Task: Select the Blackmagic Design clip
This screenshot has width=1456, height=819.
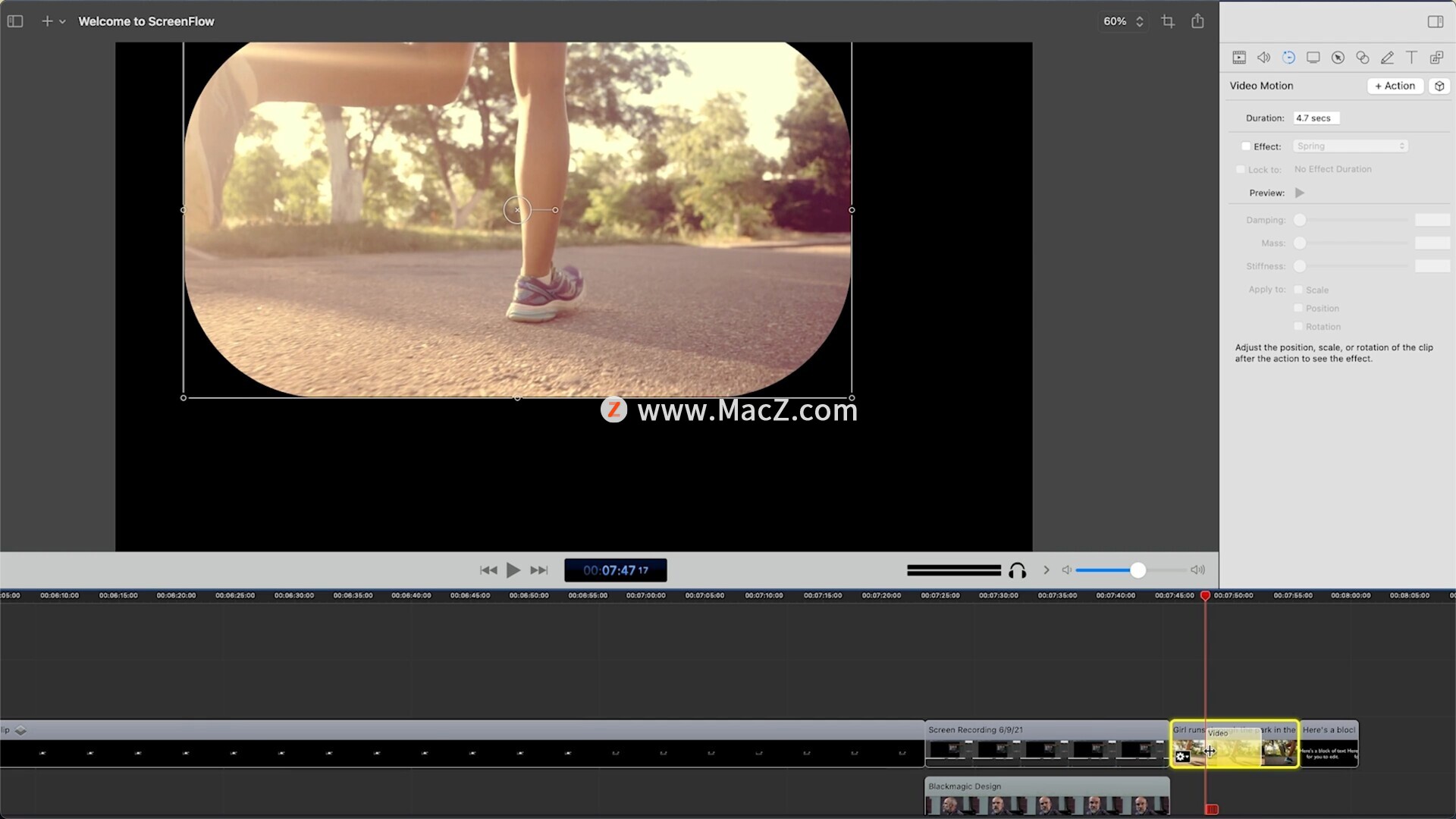Action: 1046,796
